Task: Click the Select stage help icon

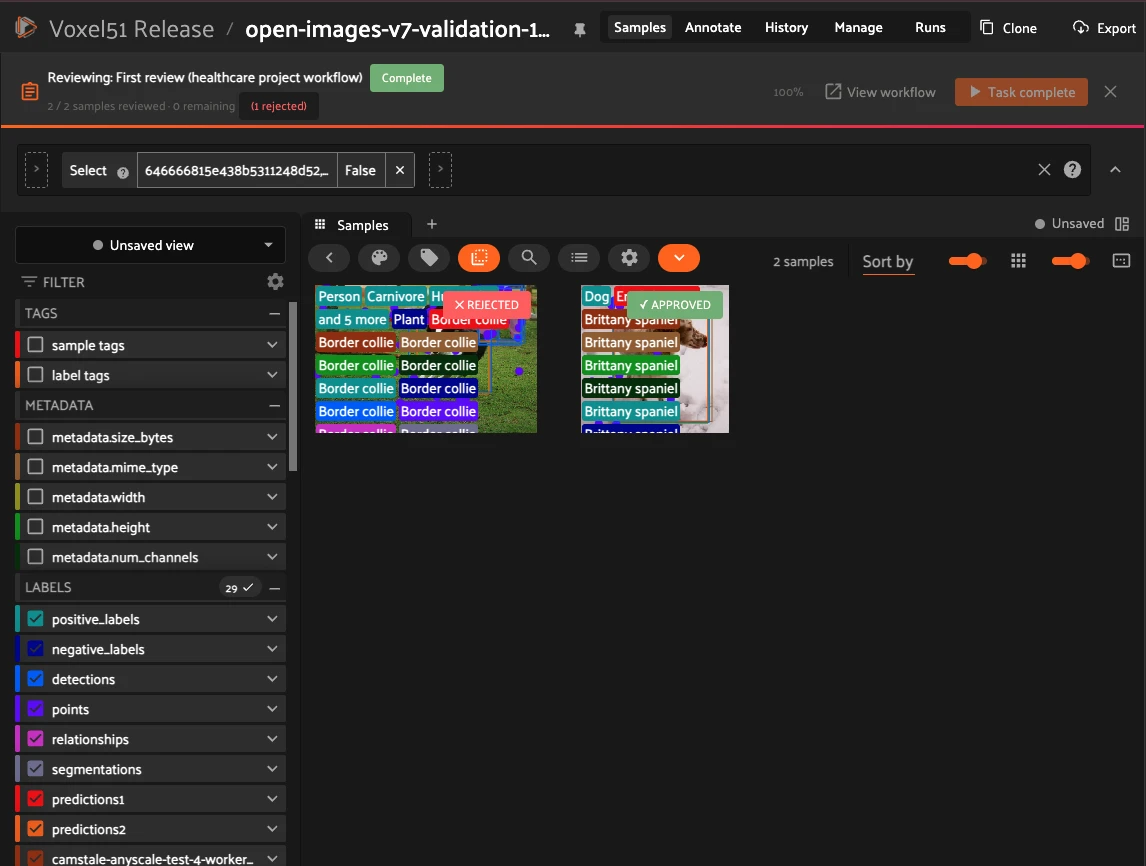Action: [123, 172]
